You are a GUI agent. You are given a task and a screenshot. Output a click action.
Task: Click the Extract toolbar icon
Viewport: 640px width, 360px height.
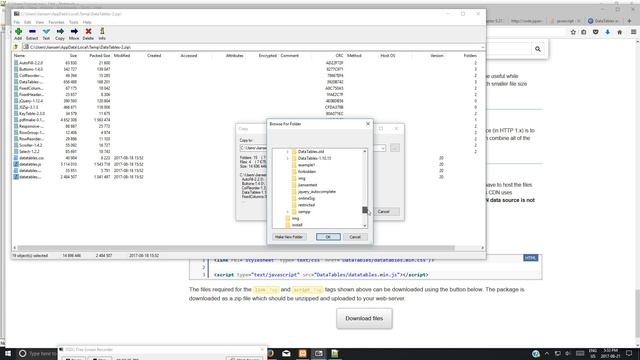32,31
